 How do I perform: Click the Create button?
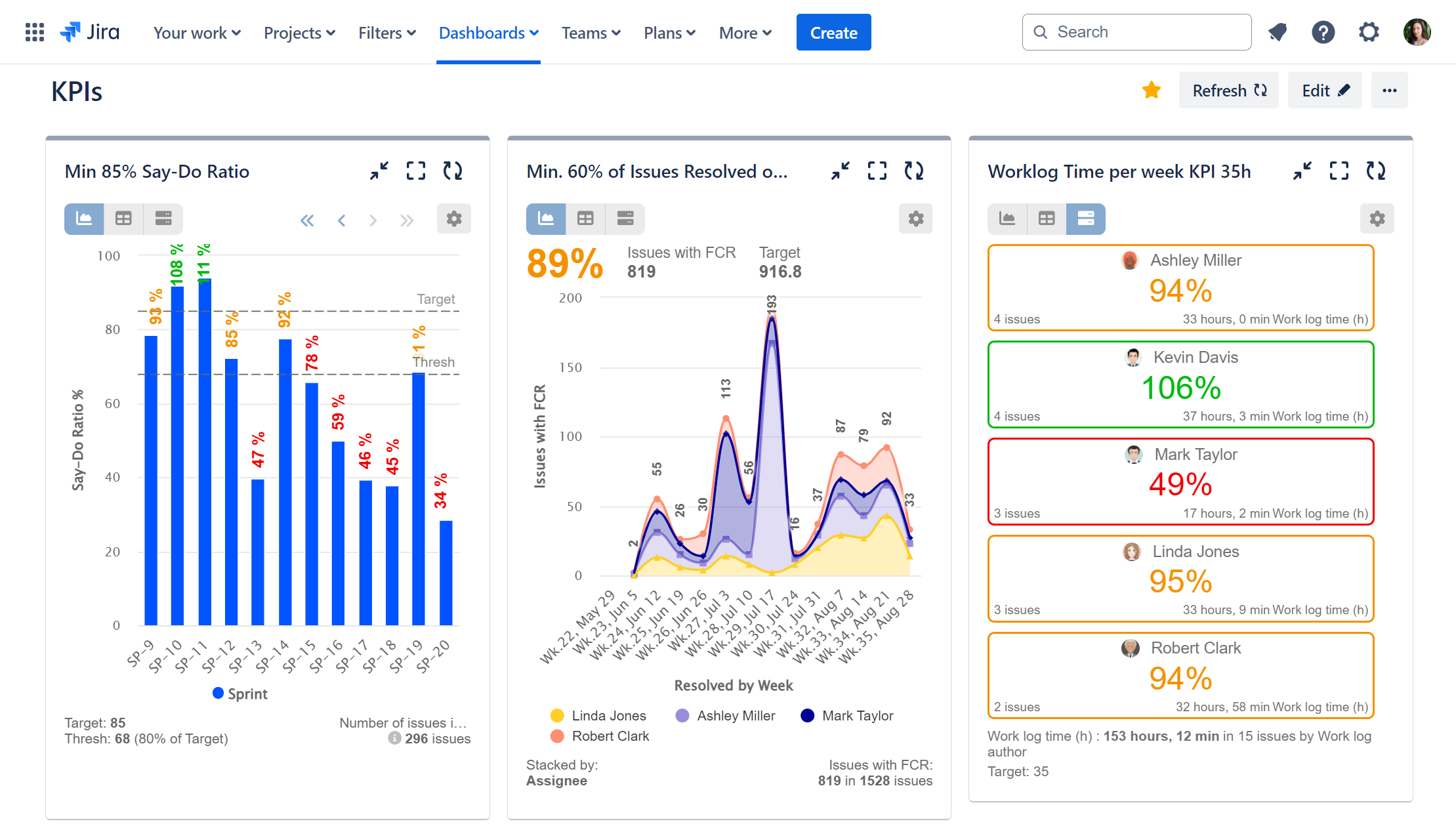click(833, 31)
